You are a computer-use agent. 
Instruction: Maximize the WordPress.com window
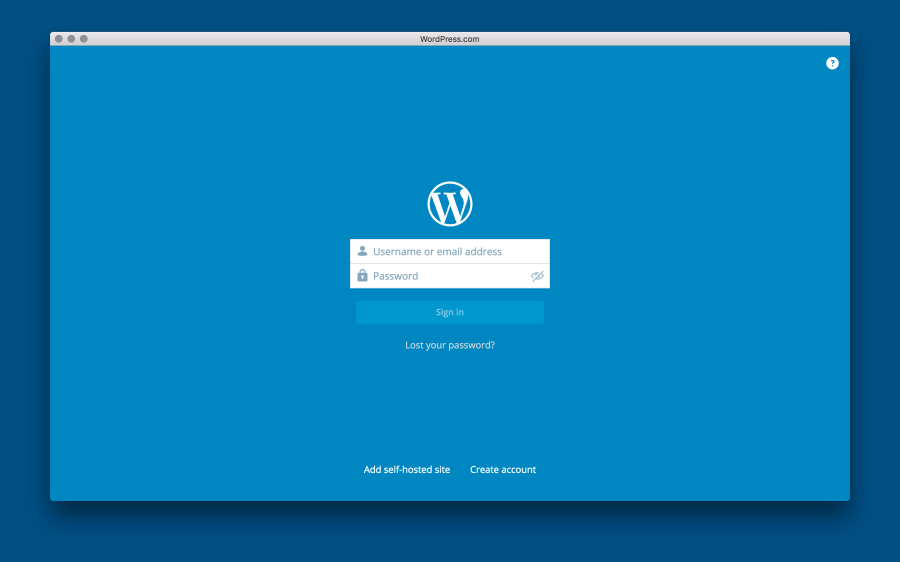pos(84,39)
